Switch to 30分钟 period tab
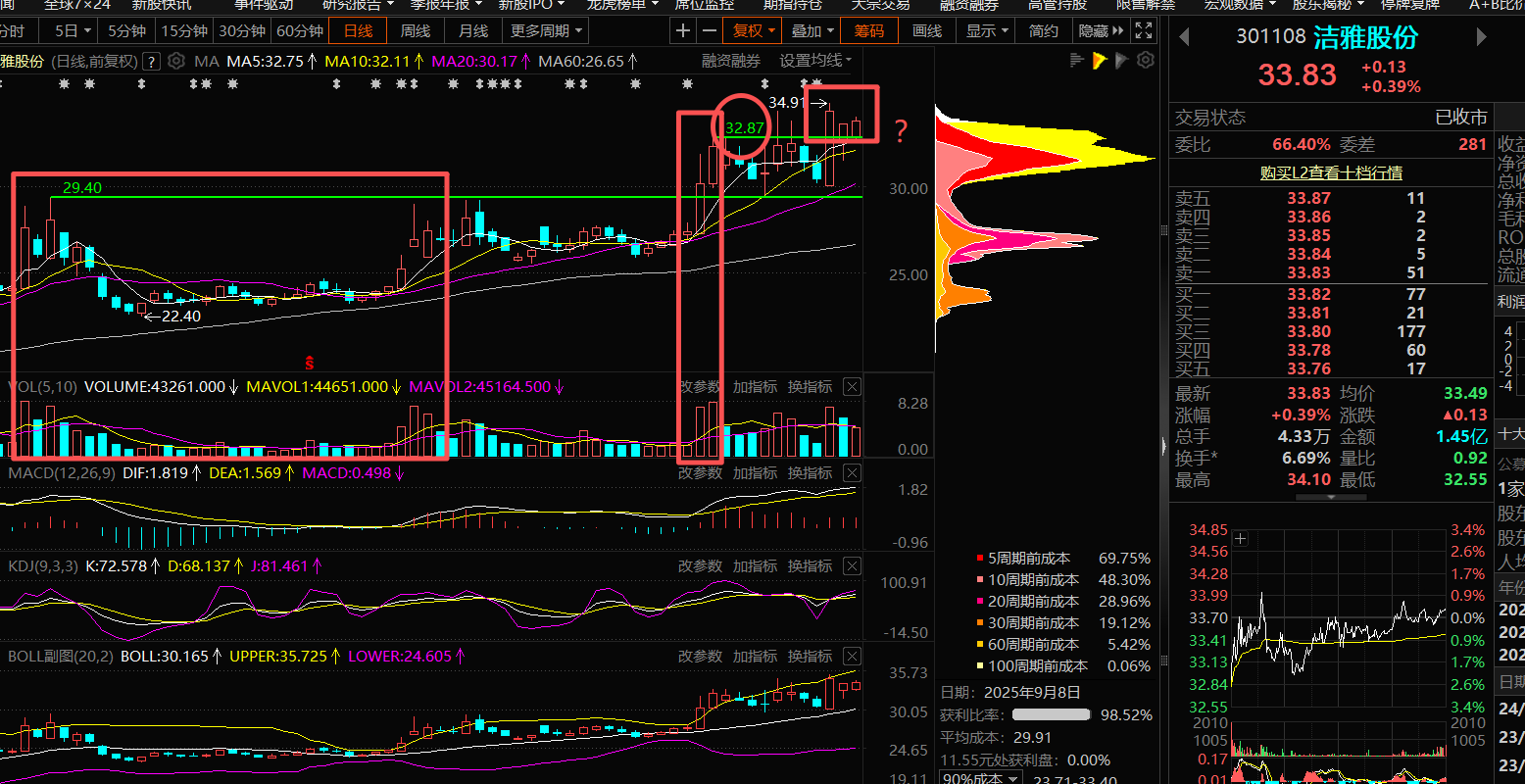This screenshot has height=784, width=1525. pos(241,30)
